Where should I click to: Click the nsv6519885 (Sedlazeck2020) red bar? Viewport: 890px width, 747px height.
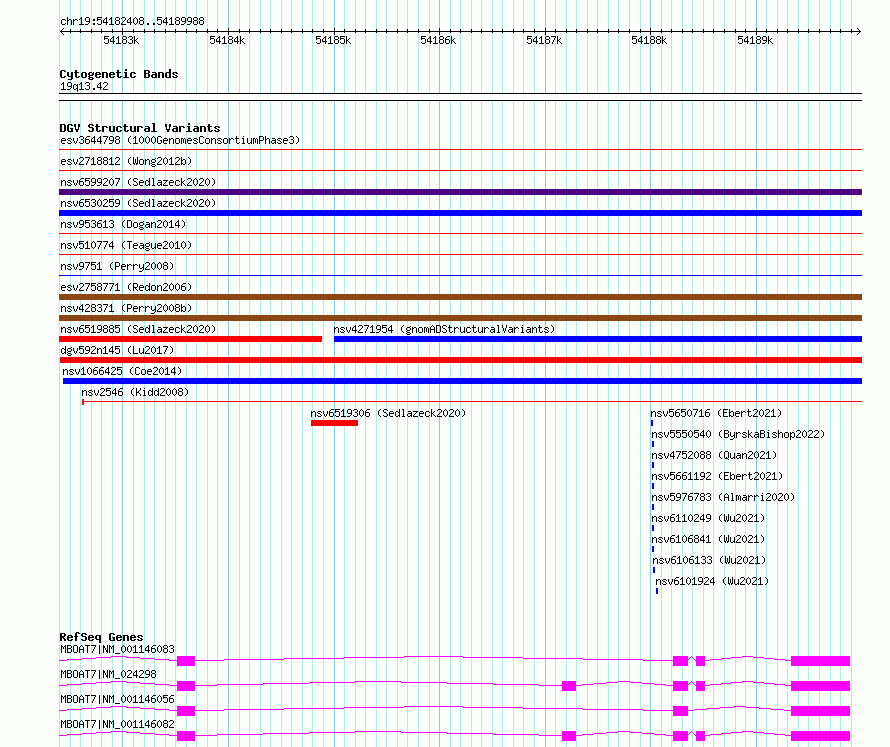pos(191,339)
